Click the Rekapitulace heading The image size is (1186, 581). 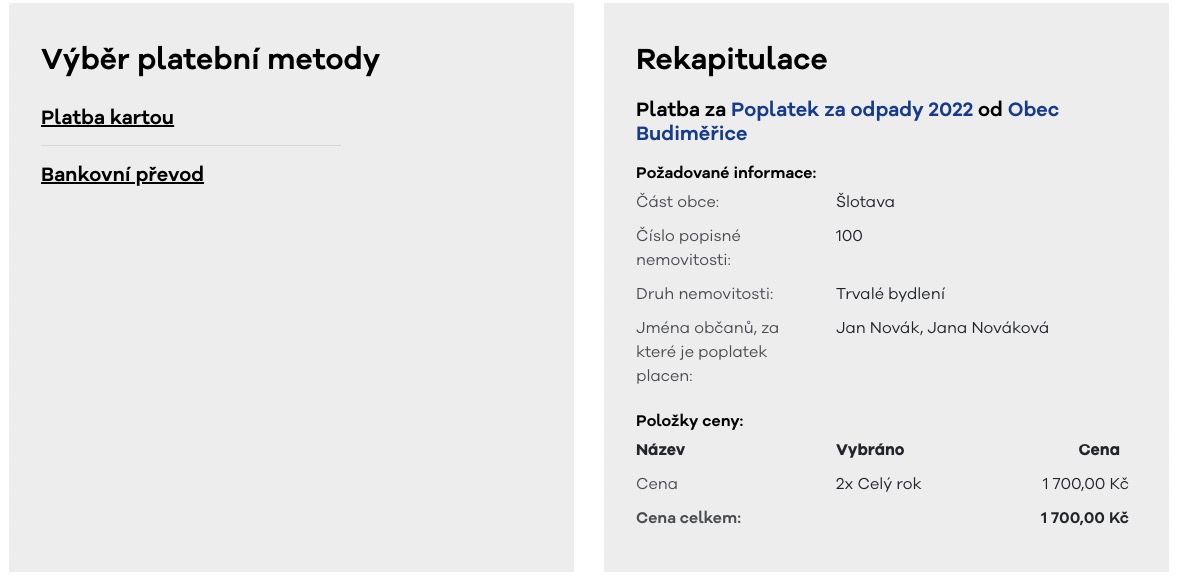coord(731,60)
